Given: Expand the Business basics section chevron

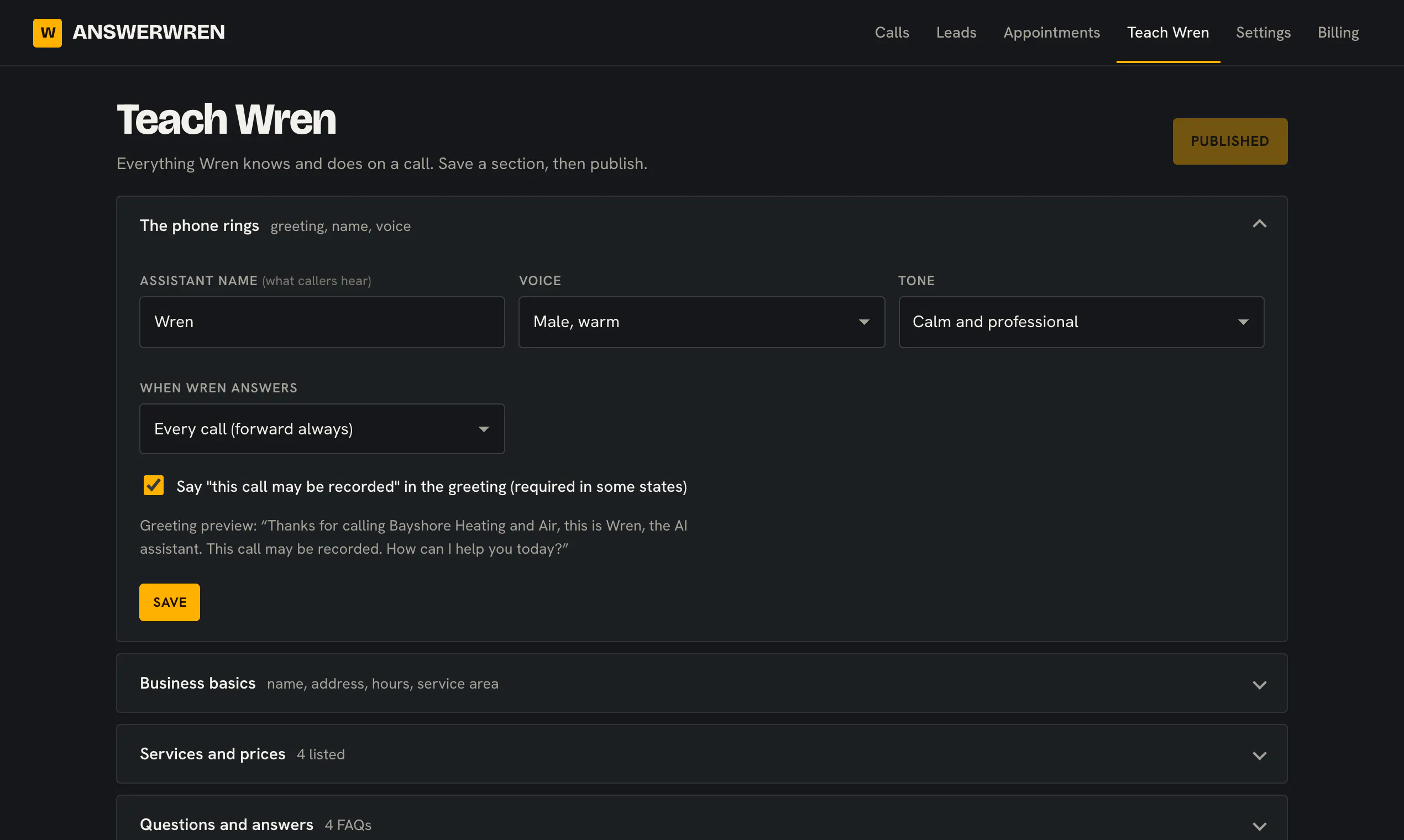Looking at the screenshot, I should tap(1259, 684).
